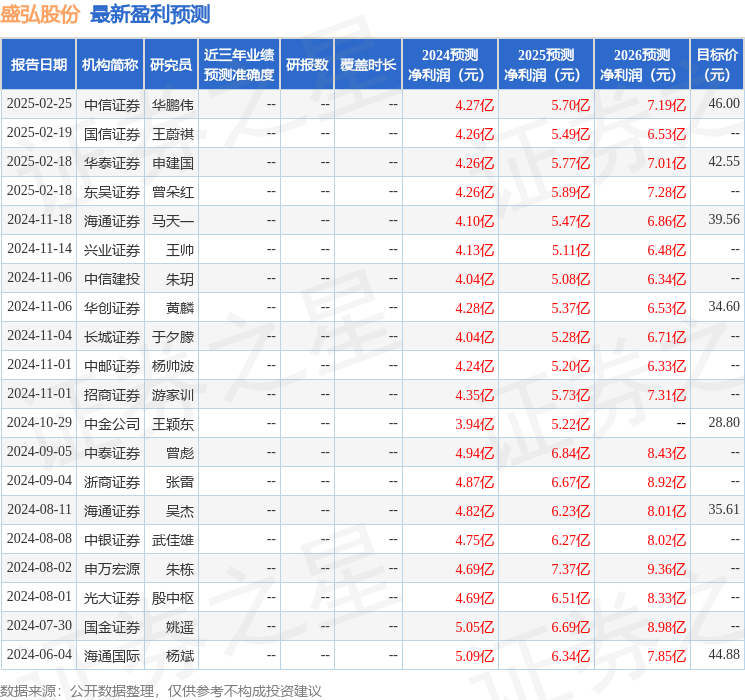Select 海通国际 institution cell
Screen dimensions: 745x700
(112, 655)
